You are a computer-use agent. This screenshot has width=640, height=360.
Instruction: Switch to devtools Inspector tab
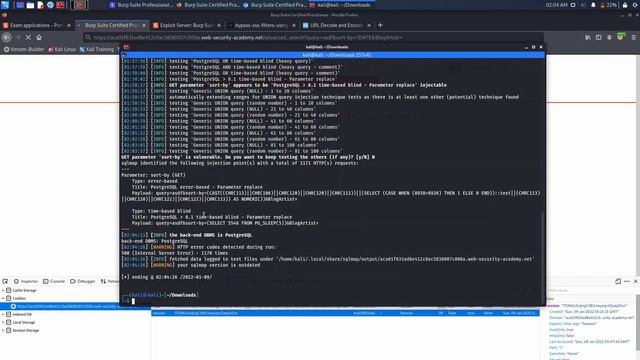coord(26,281)
